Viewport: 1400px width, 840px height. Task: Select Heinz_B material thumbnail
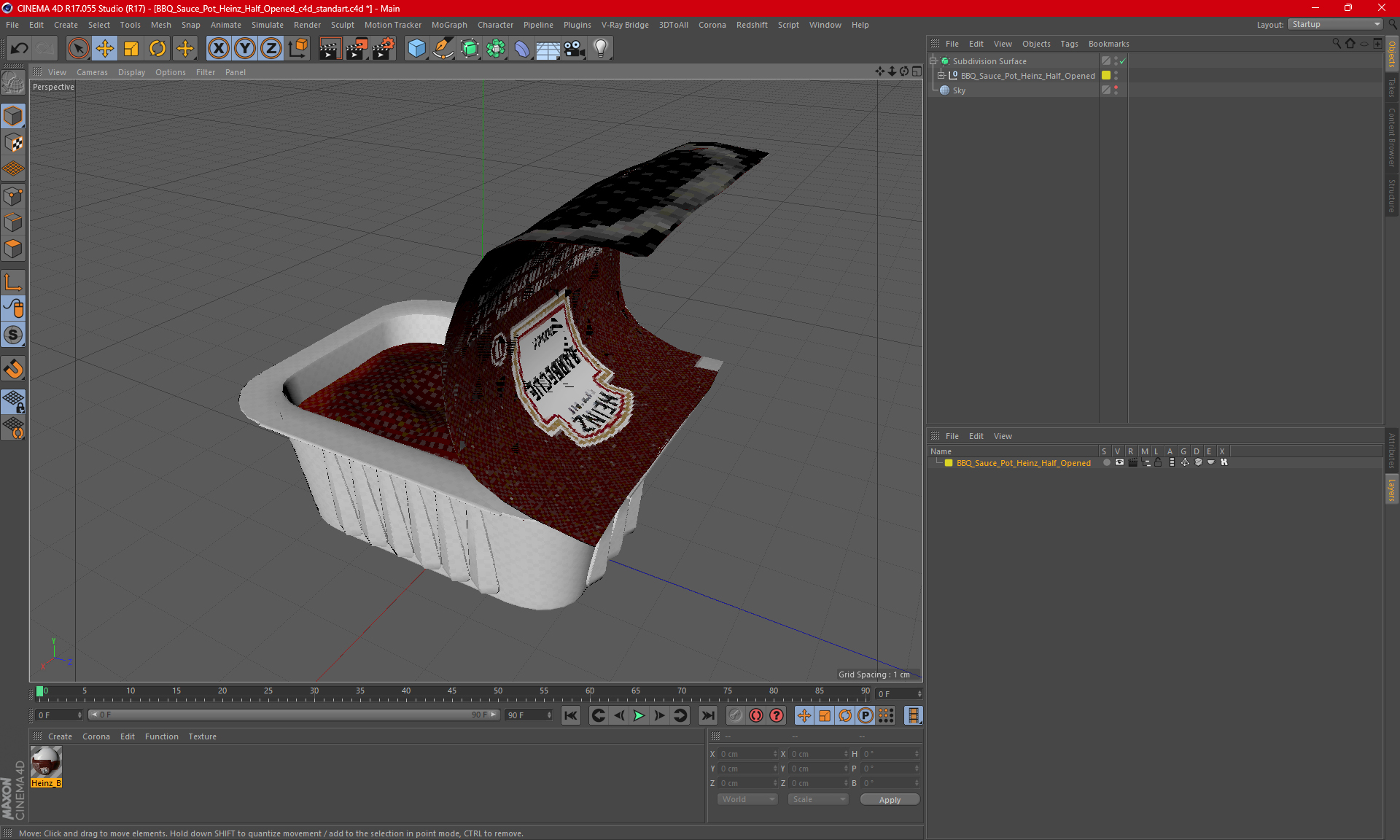pyautogui.click(x=46, y=763)
